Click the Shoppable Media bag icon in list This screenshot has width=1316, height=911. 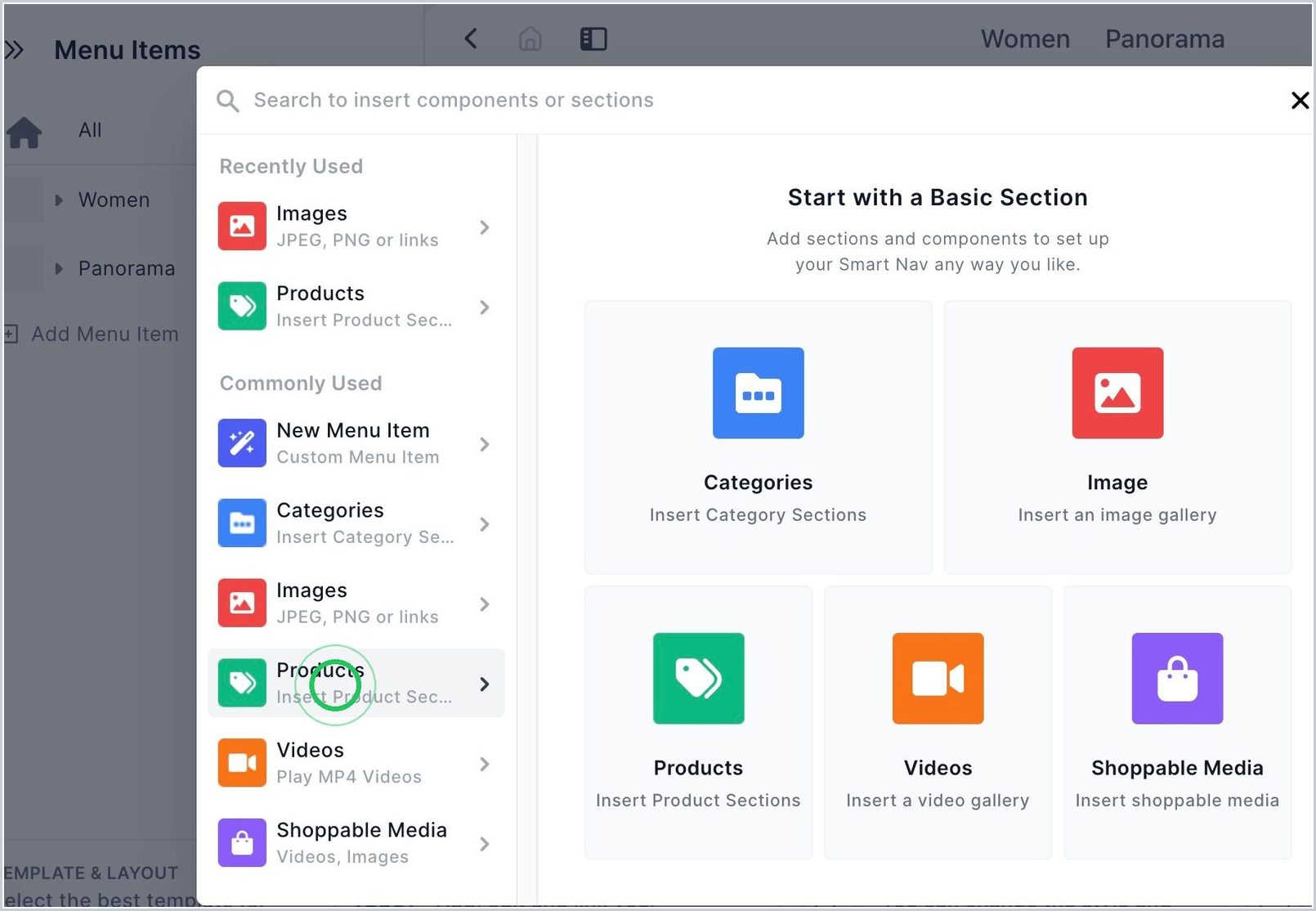tap(242, 842)
